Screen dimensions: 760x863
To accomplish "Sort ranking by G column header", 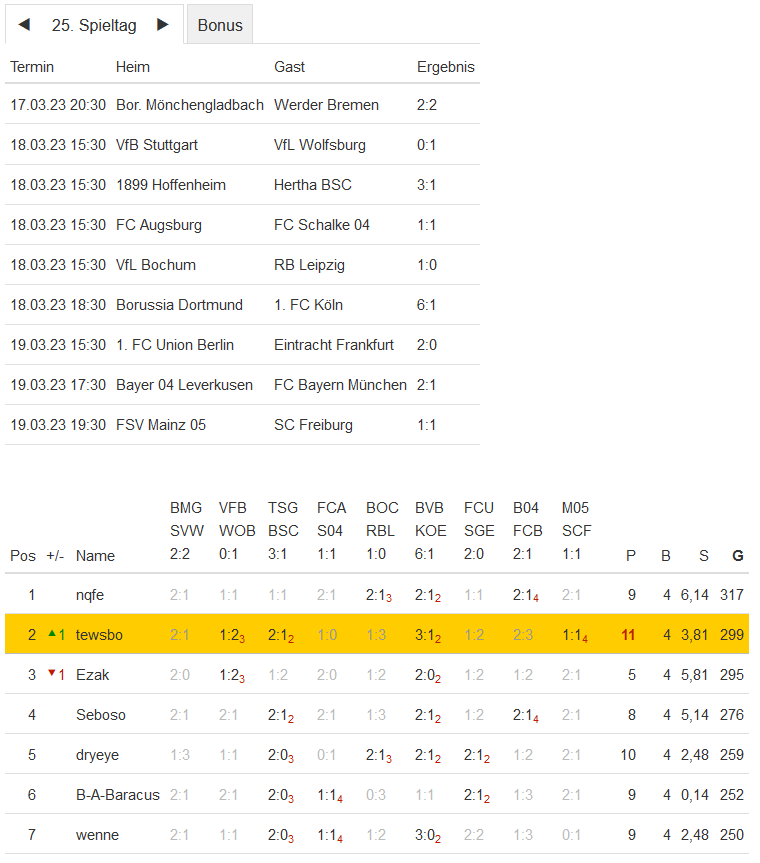I will [738, 556].
